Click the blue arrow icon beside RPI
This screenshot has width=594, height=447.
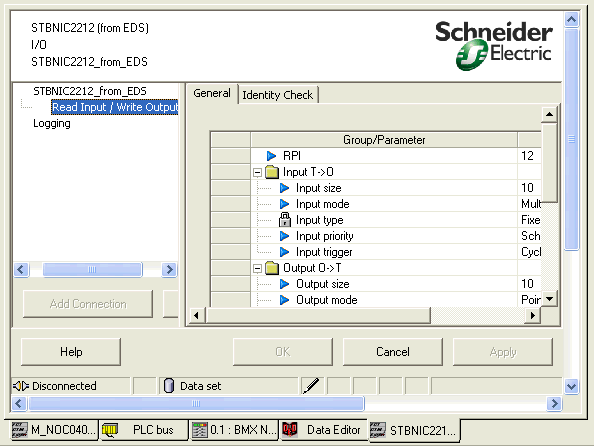271,156
